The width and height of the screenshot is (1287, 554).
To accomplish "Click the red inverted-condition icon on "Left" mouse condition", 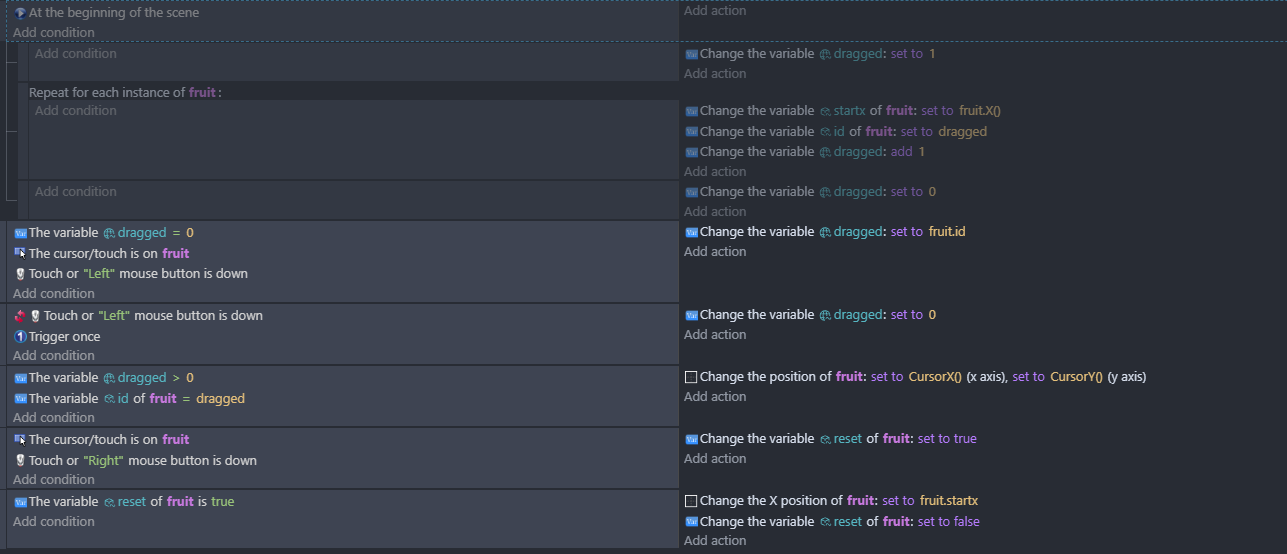I will (20, 316).
